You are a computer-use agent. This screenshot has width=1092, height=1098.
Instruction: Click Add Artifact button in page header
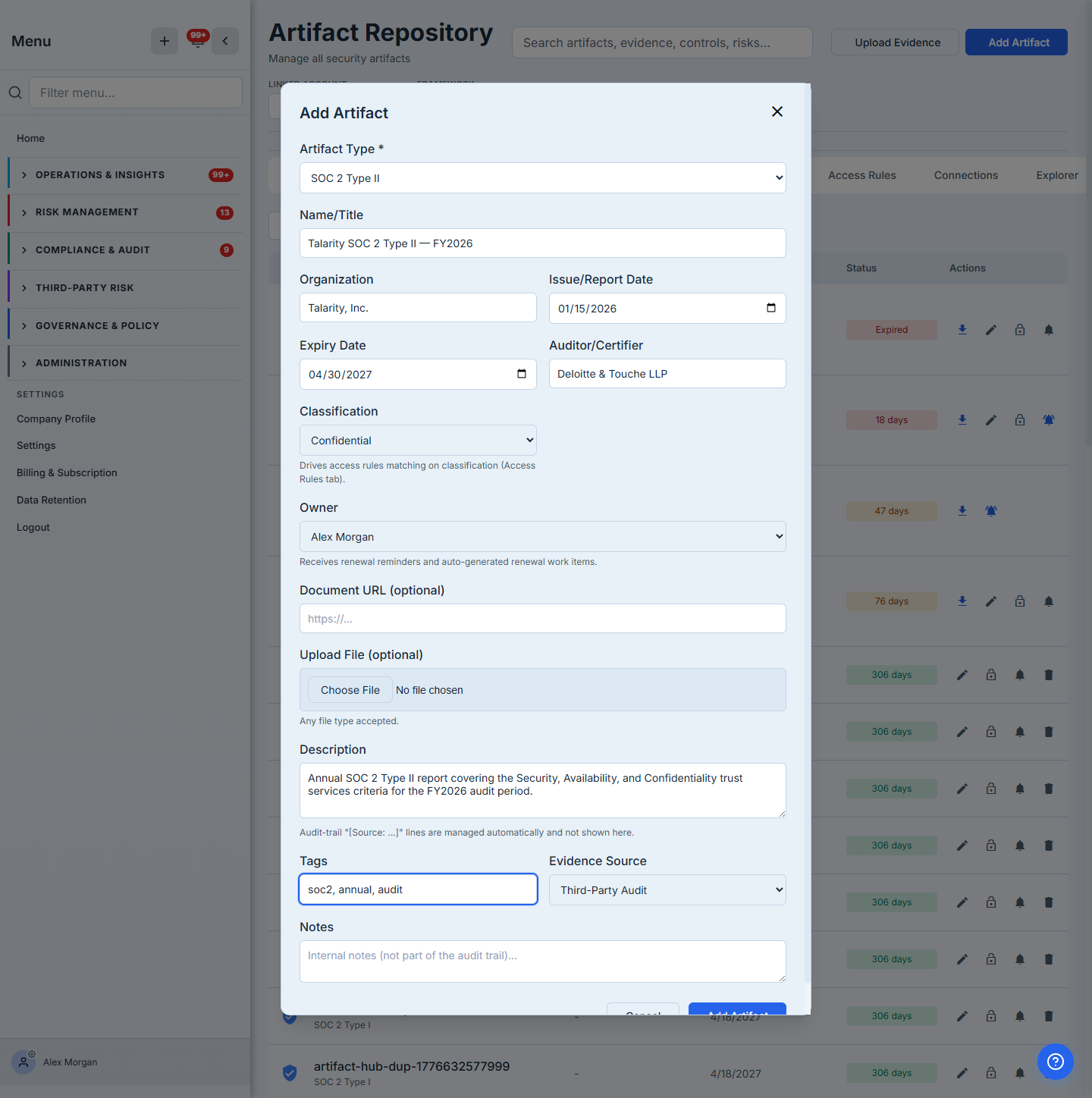click(1016, 42)
